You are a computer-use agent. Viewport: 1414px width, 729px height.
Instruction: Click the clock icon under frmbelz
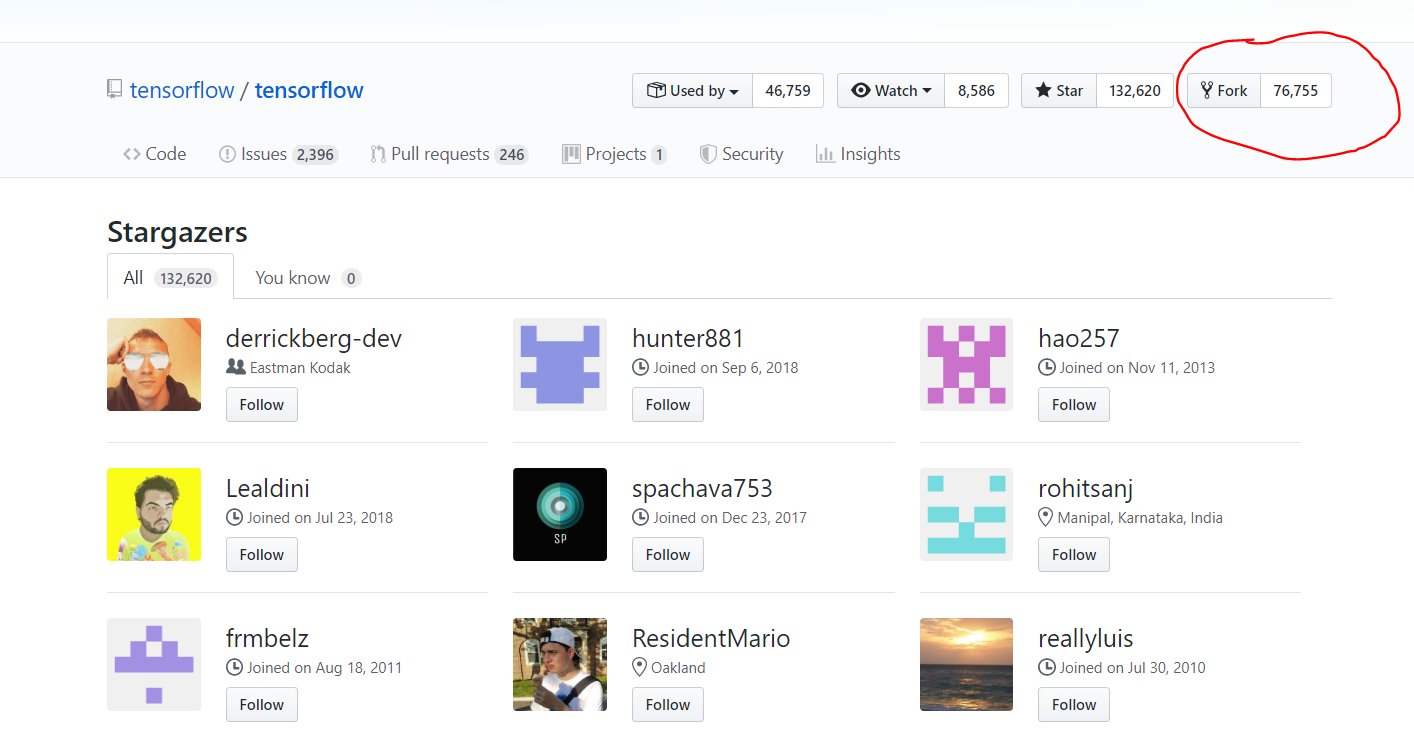(235, 667)
